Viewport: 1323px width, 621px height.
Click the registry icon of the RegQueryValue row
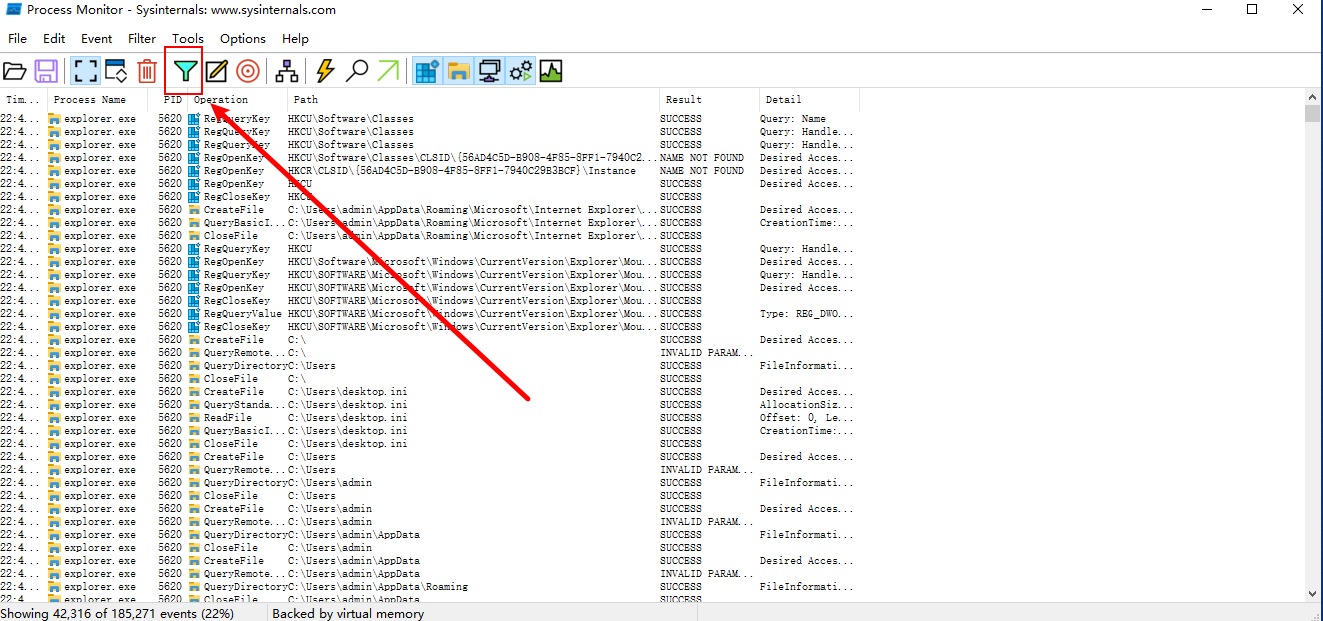point(194,314)
